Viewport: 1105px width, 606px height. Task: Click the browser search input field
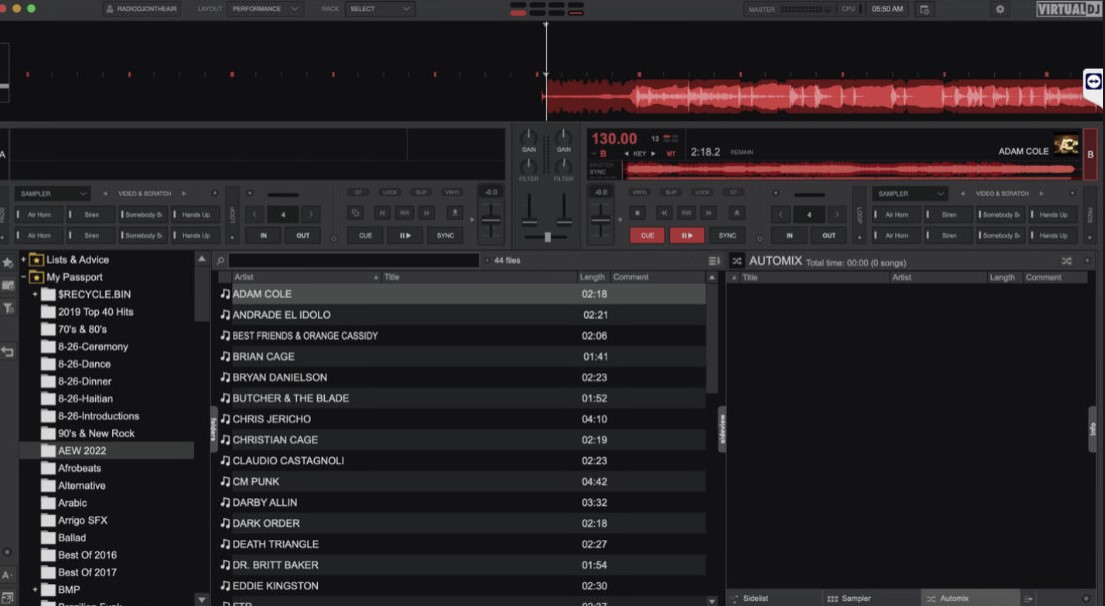click(353, 261)
